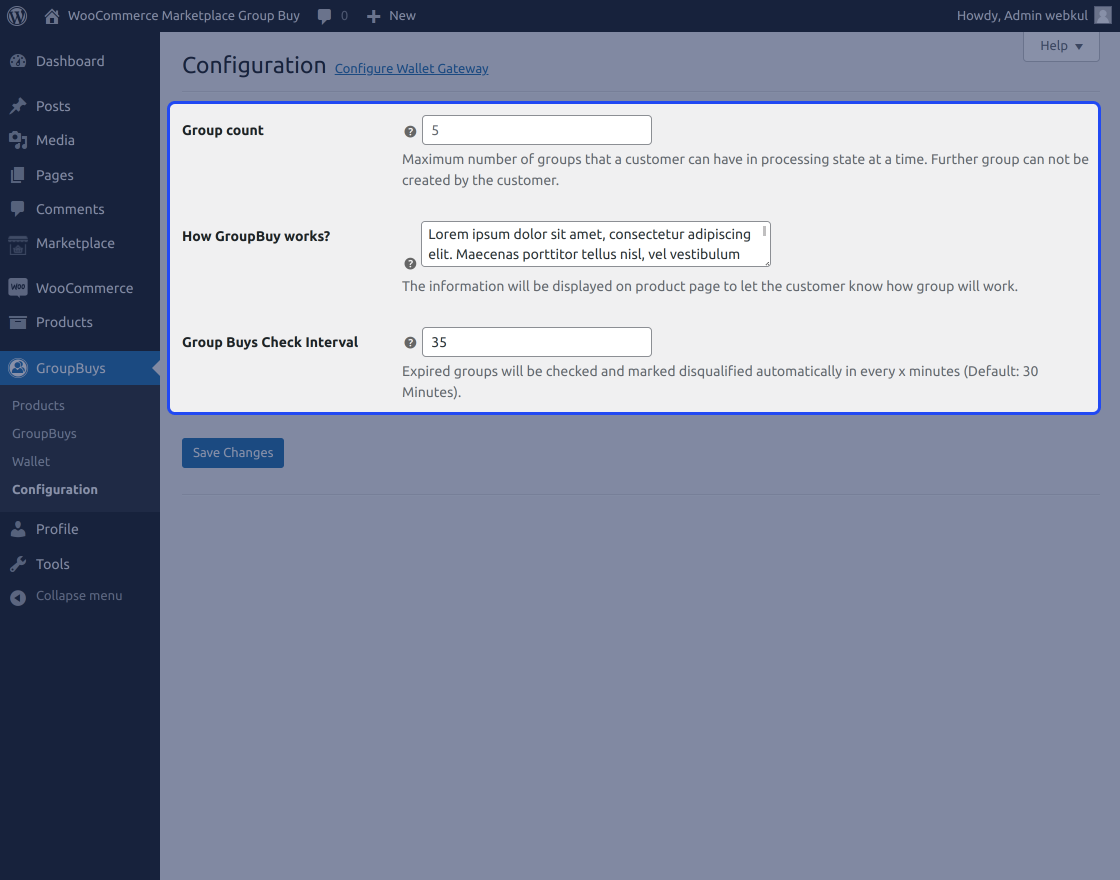Image resolution: width=1120 pixels, height=880 pixels.
Task: Click the GroupBuys menu icon
Action: pos(18,368)
